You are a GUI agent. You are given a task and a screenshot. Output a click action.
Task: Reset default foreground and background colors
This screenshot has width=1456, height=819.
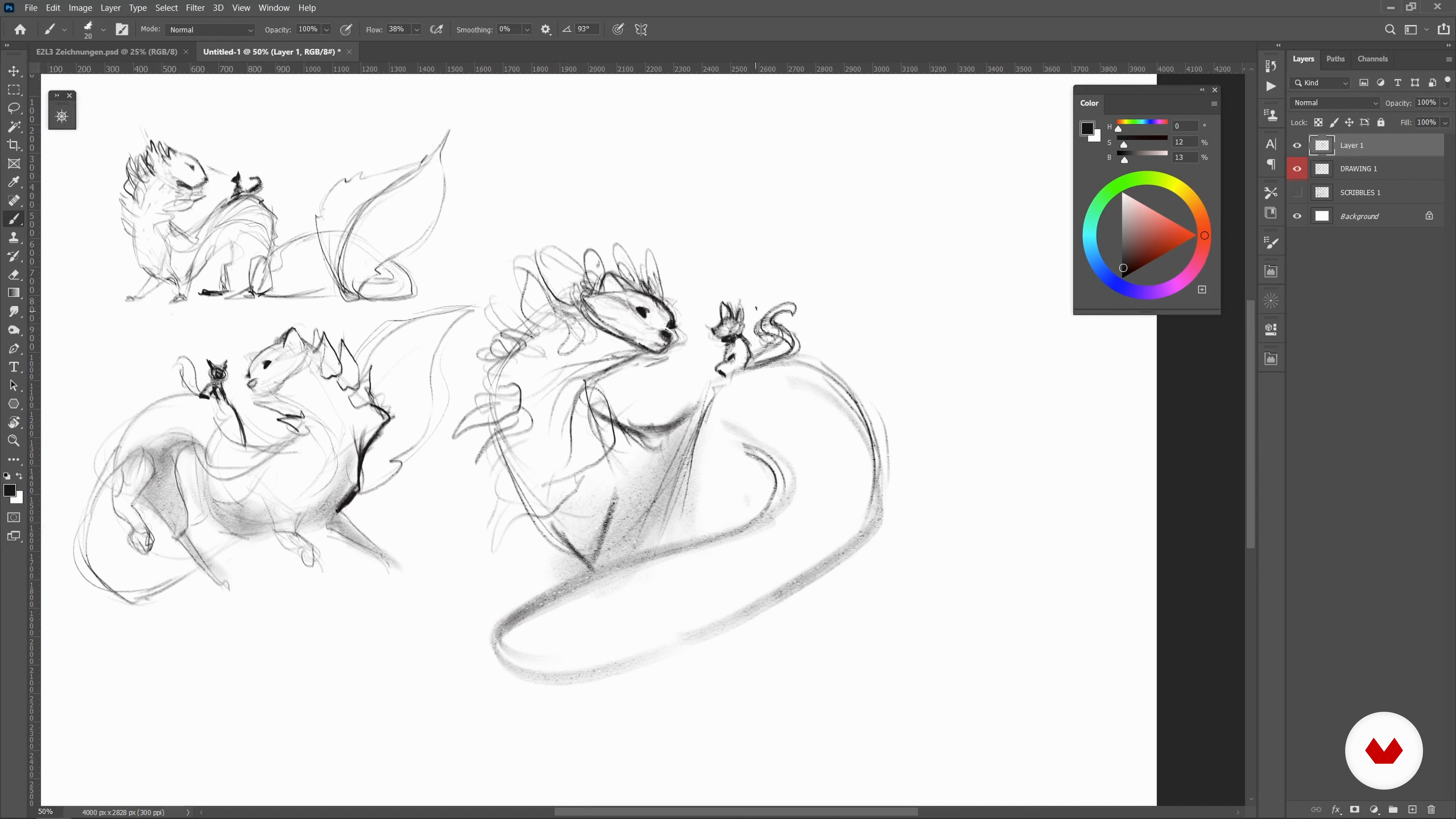(x=7, y=476)
